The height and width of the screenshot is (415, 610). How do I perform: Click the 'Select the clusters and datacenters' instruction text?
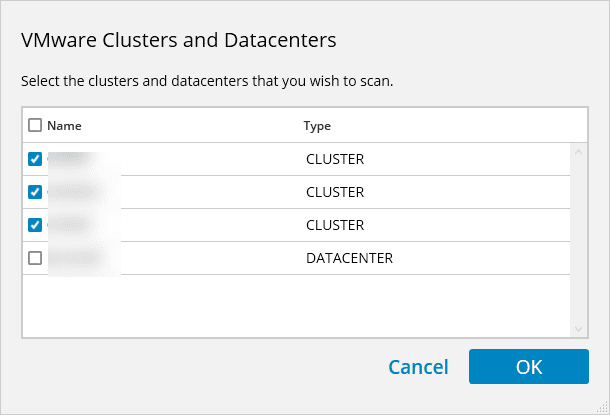207,81
